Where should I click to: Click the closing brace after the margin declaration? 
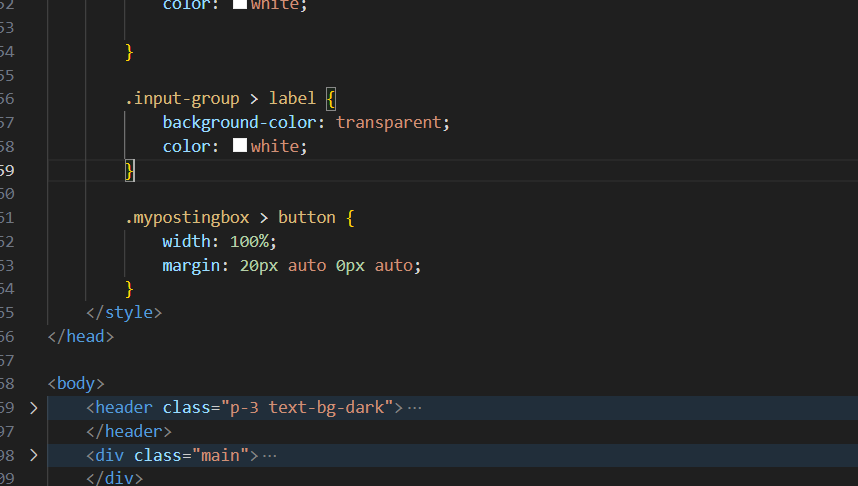[x=129, y=289]
